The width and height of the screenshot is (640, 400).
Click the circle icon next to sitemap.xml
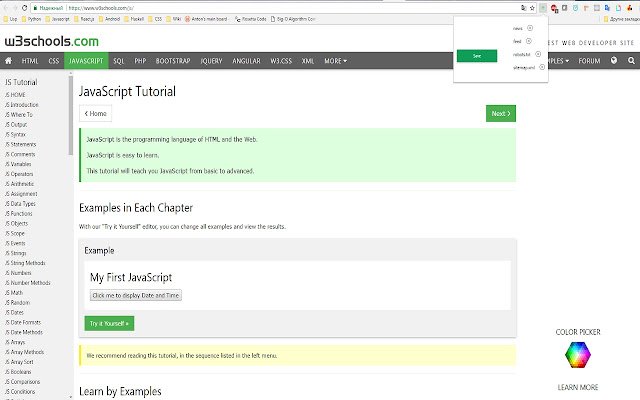click(542, 67)
